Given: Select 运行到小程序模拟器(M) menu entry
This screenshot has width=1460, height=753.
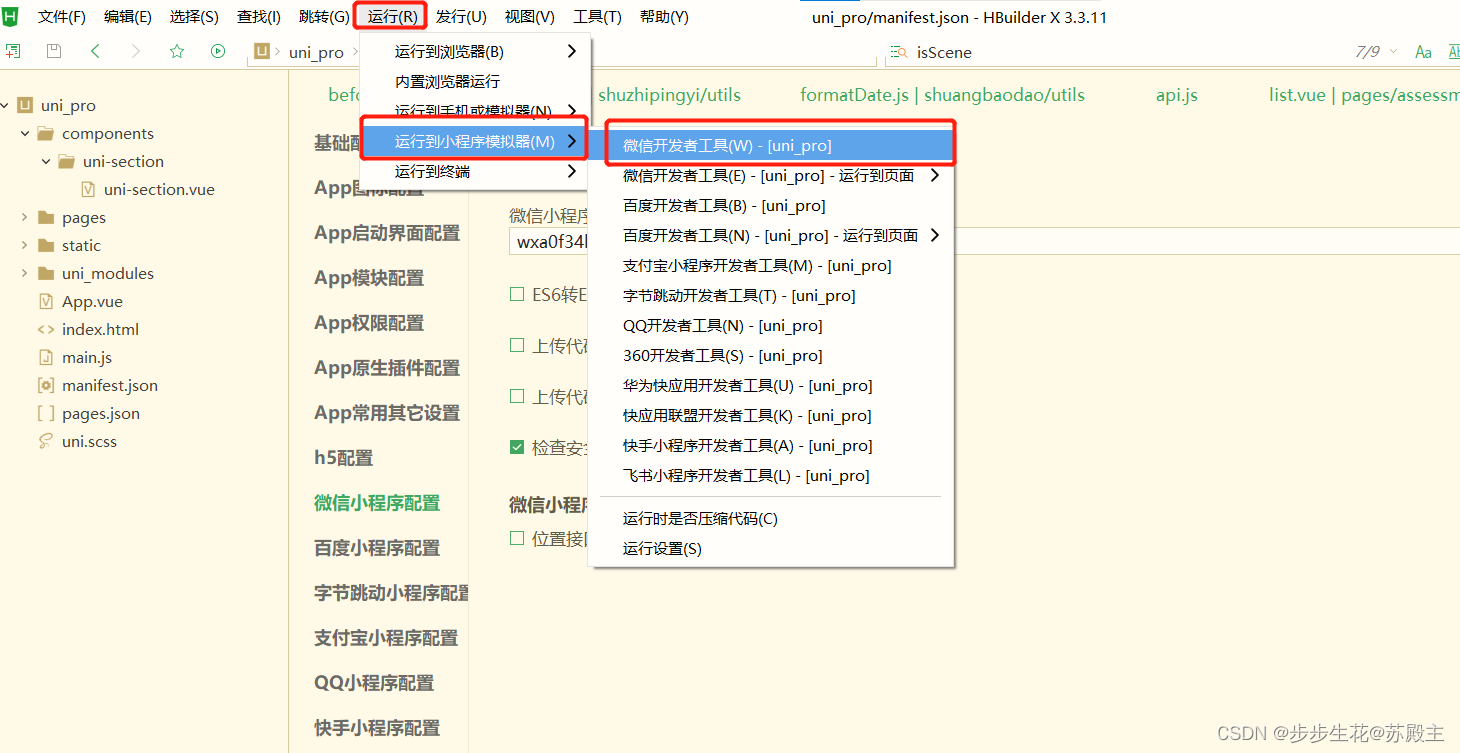Looking at the screenshot, I should pos(475,141).
